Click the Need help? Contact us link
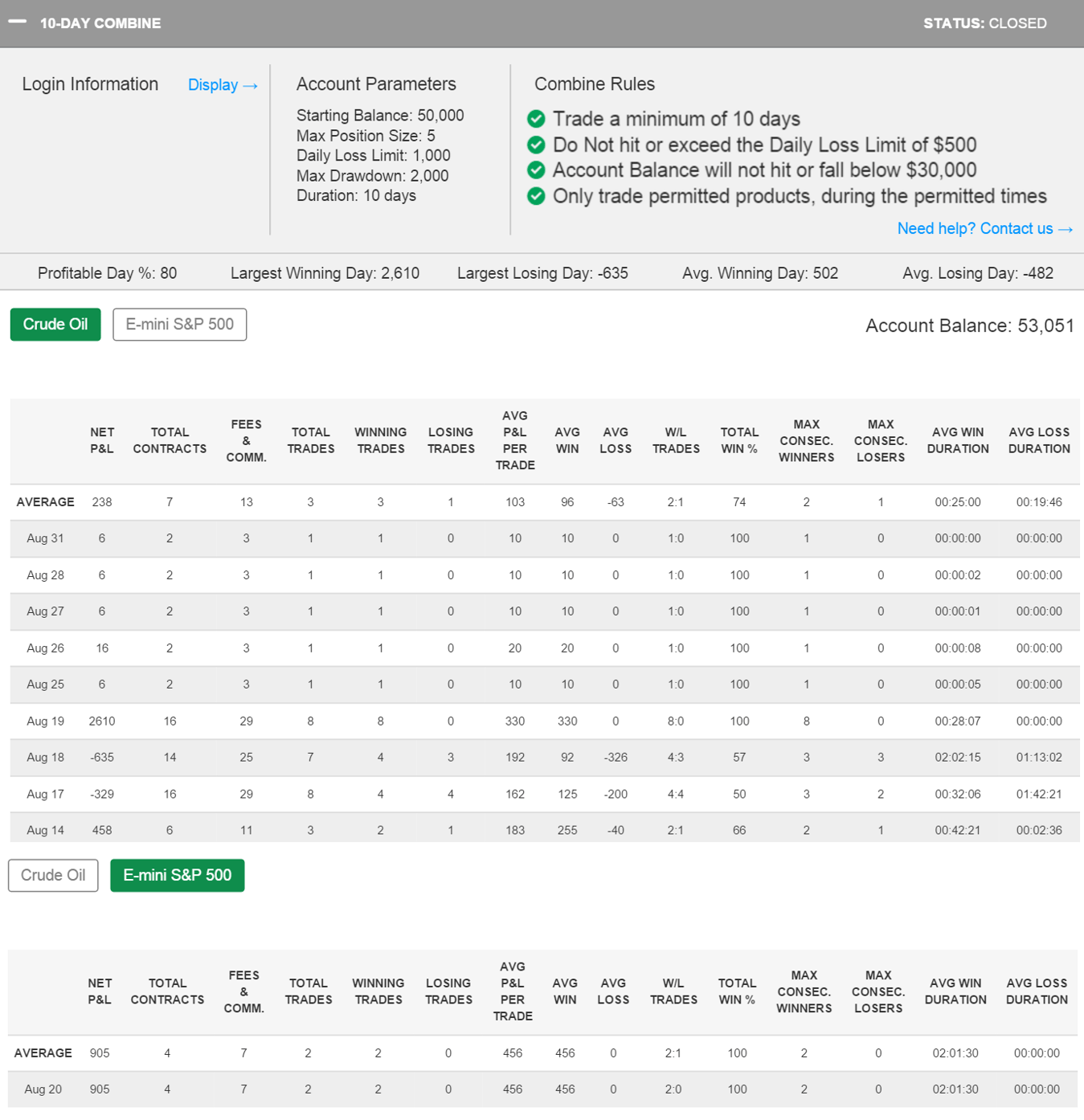1084x1120 pixels. click(x=984, y=229)
